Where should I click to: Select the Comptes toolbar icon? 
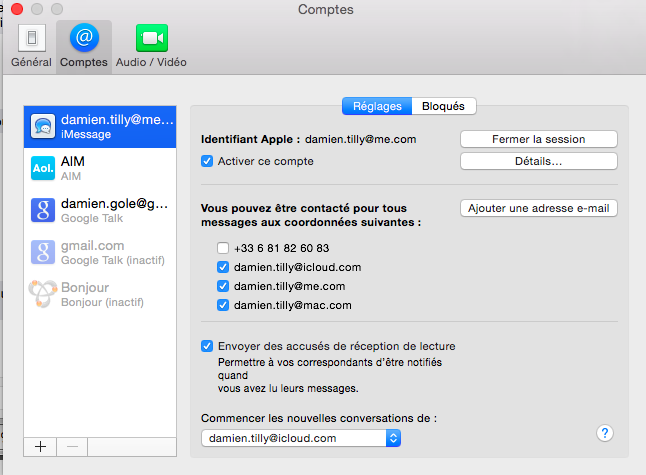pos(84,46)
